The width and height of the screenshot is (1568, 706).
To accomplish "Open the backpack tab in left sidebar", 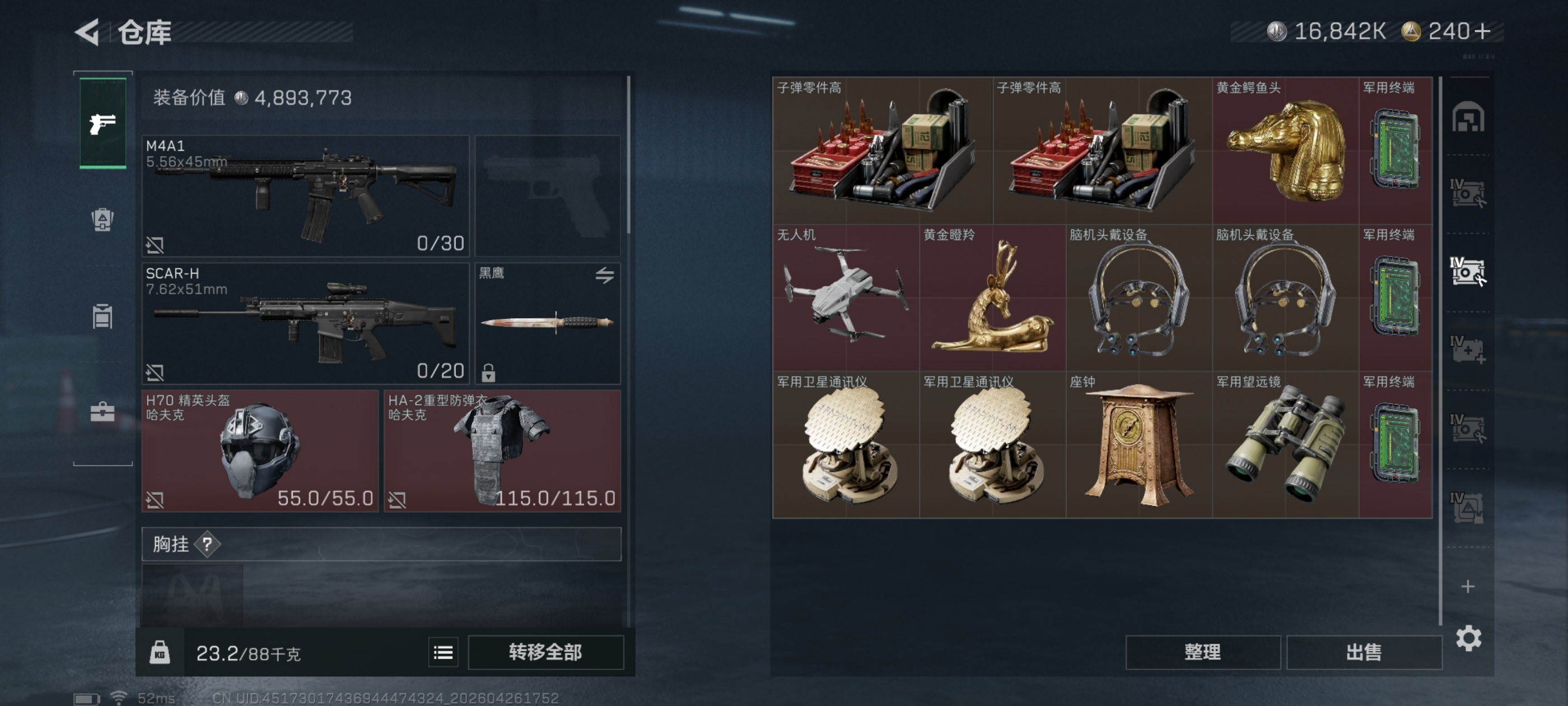I will [x=102, y=219].
